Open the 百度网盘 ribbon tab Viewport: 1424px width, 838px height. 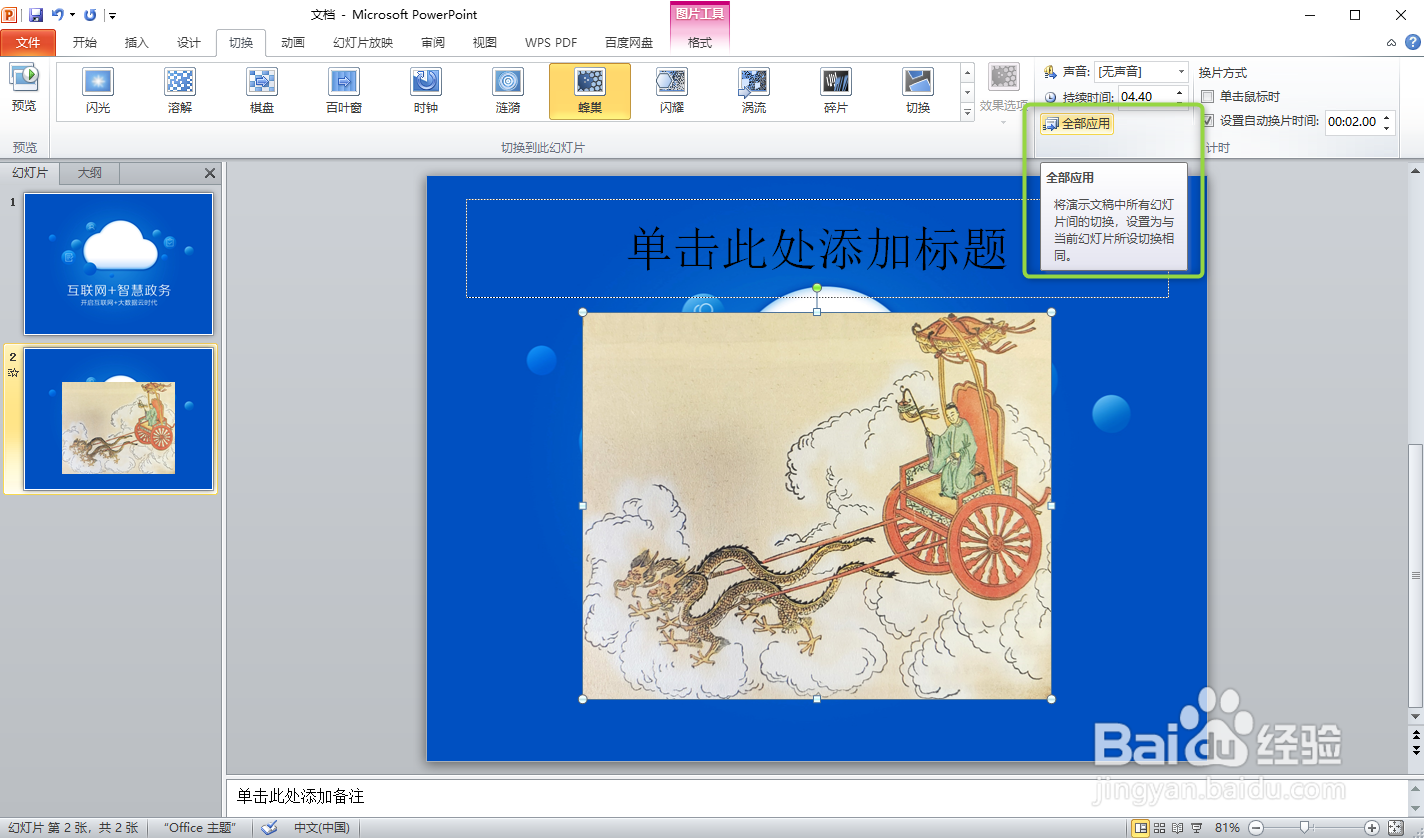(629, 43)
